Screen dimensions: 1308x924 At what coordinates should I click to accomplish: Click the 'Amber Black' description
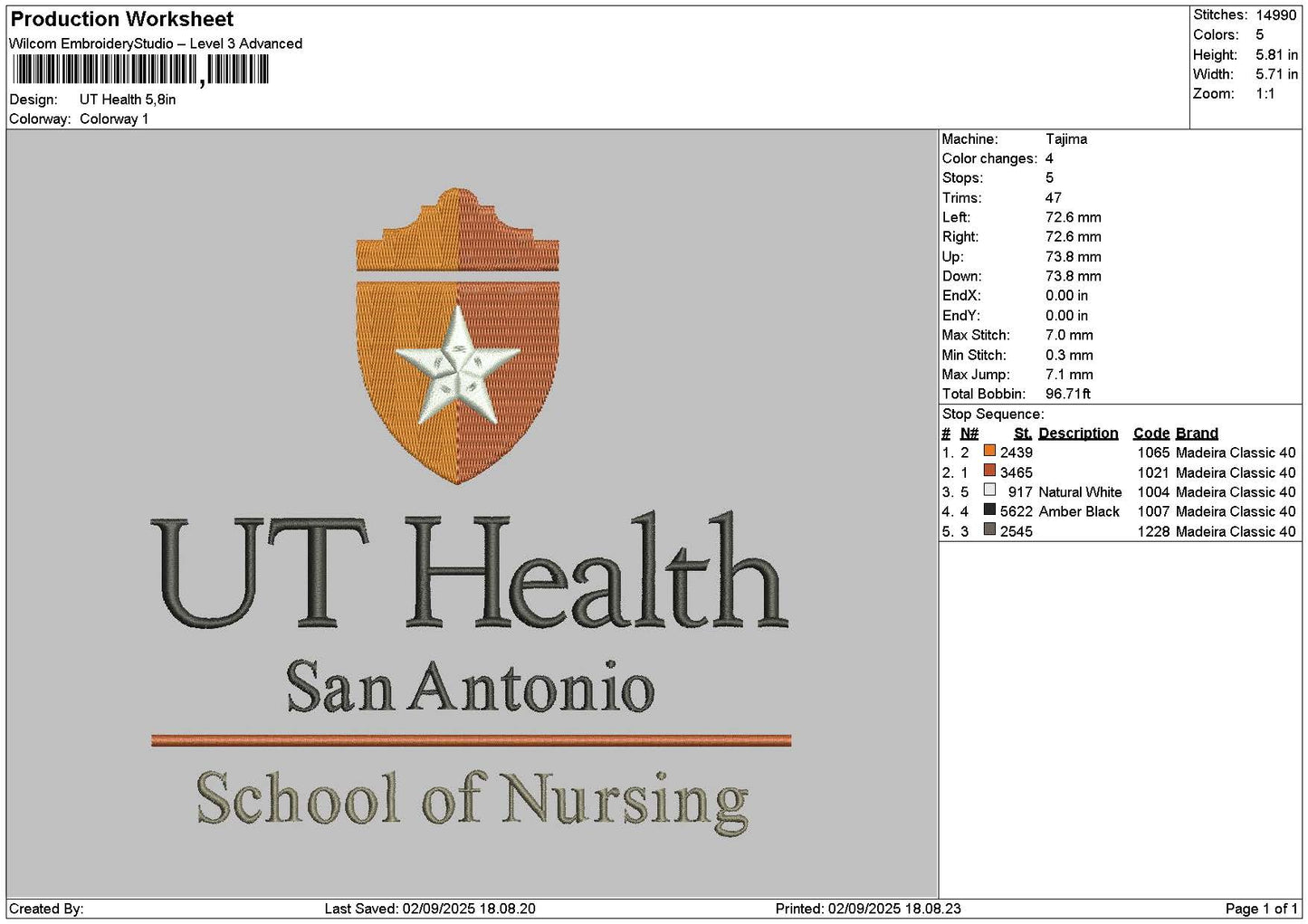tap(1079, 511)
